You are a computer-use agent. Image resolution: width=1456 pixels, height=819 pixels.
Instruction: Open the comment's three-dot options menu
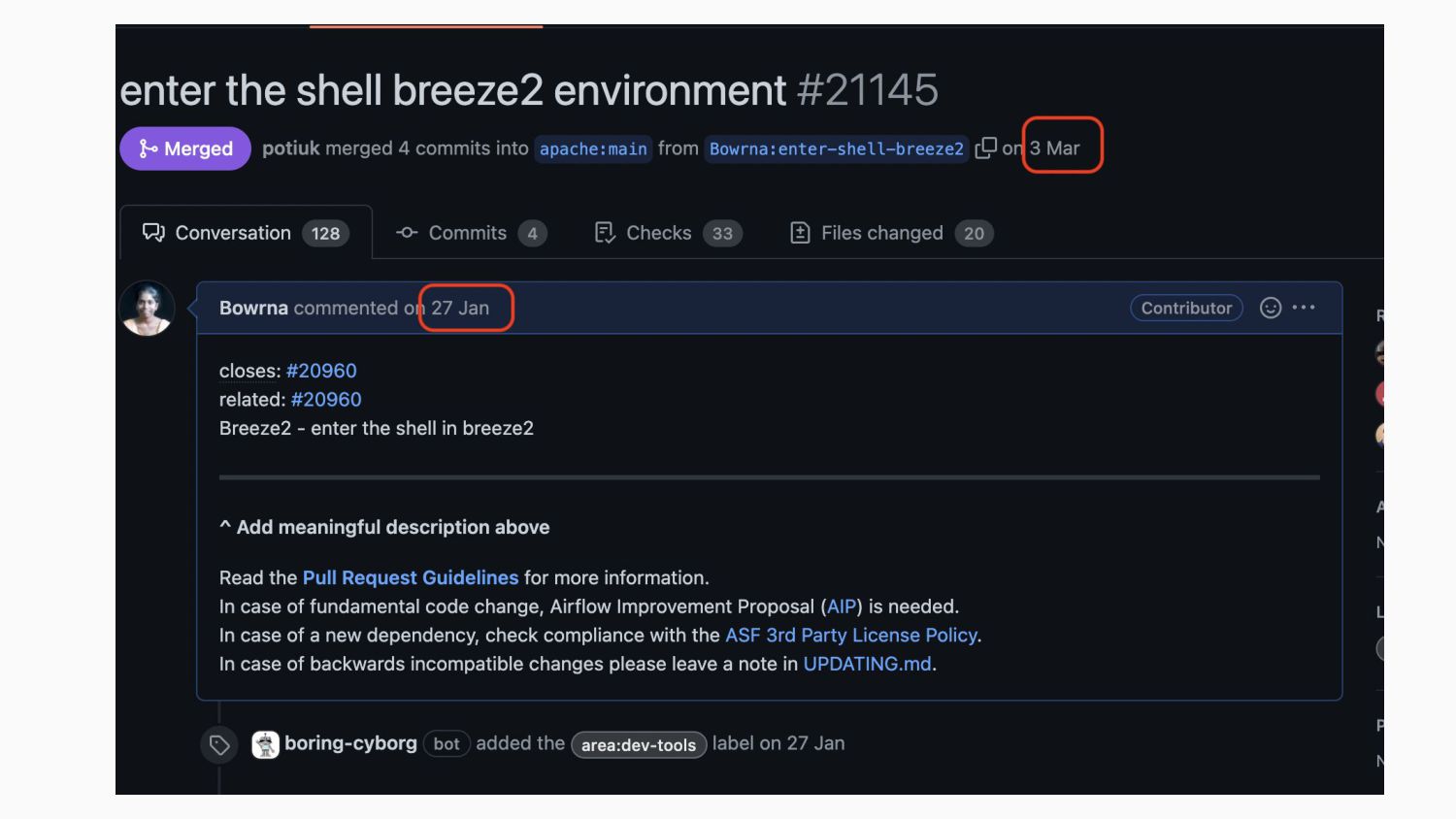[1304, 308]
